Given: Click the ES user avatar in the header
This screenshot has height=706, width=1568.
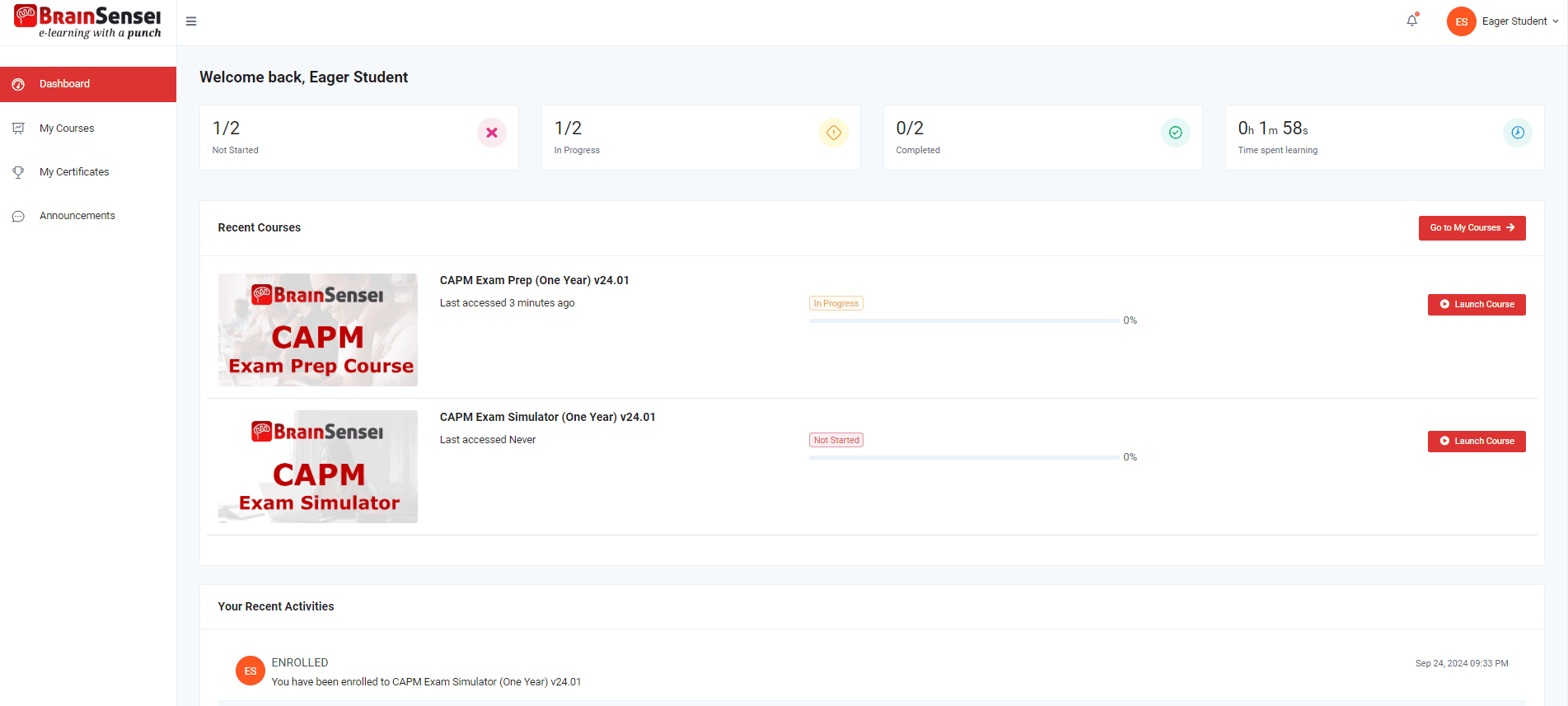Looking at the screenshot, I should [1461, 21].
